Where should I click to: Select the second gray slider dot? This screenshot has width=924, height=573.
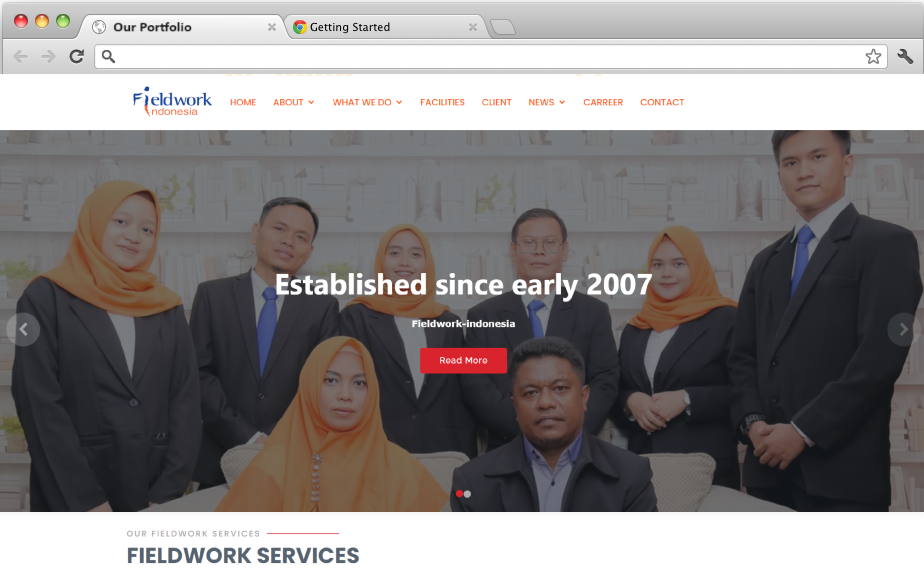pyautogui.click(x=467, y=494)
